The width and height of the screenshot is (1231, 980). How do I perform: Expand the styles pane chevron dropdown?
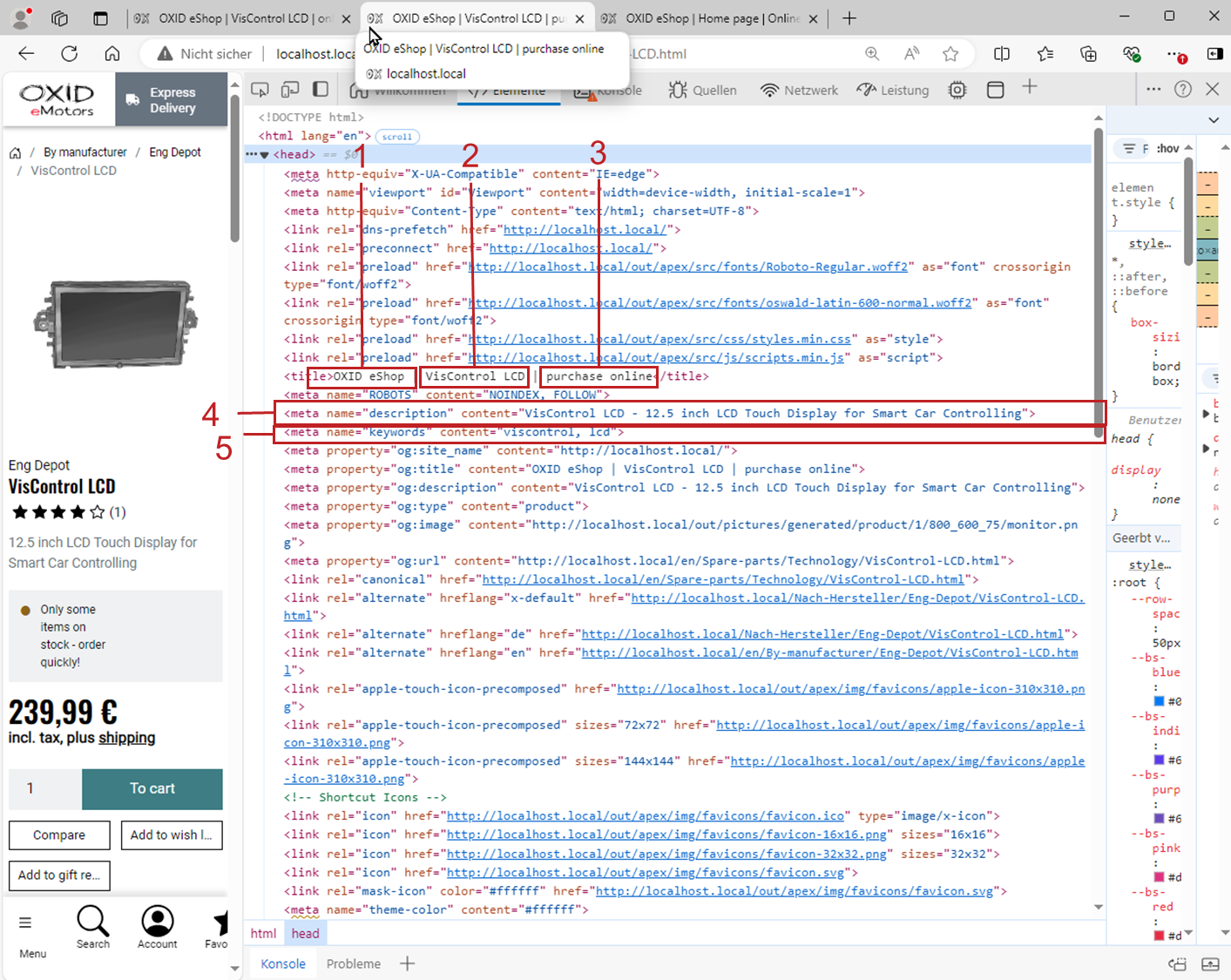(x=1214, y=119)
